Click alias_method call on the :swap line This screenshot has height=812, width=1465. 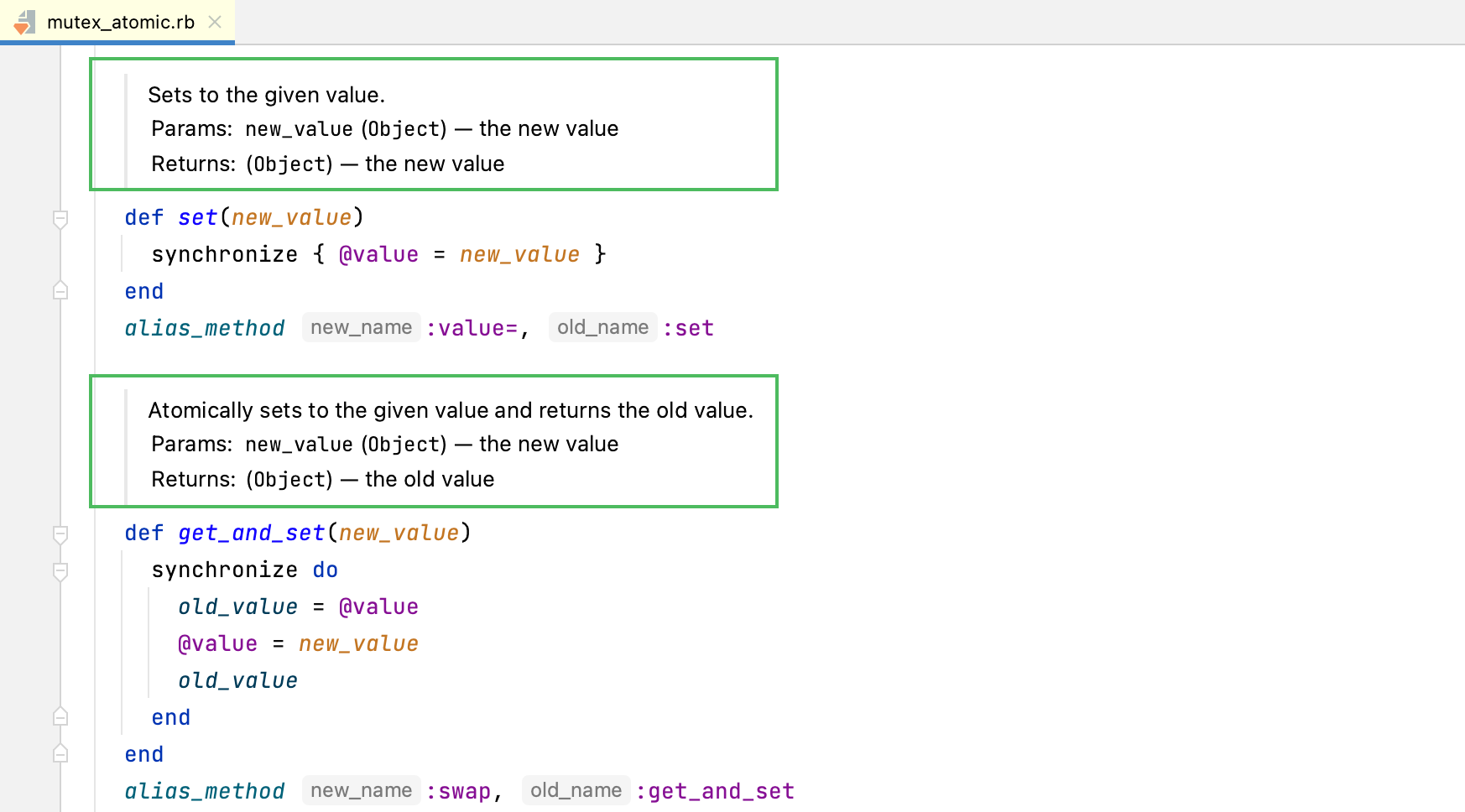[x=205, y=791]
